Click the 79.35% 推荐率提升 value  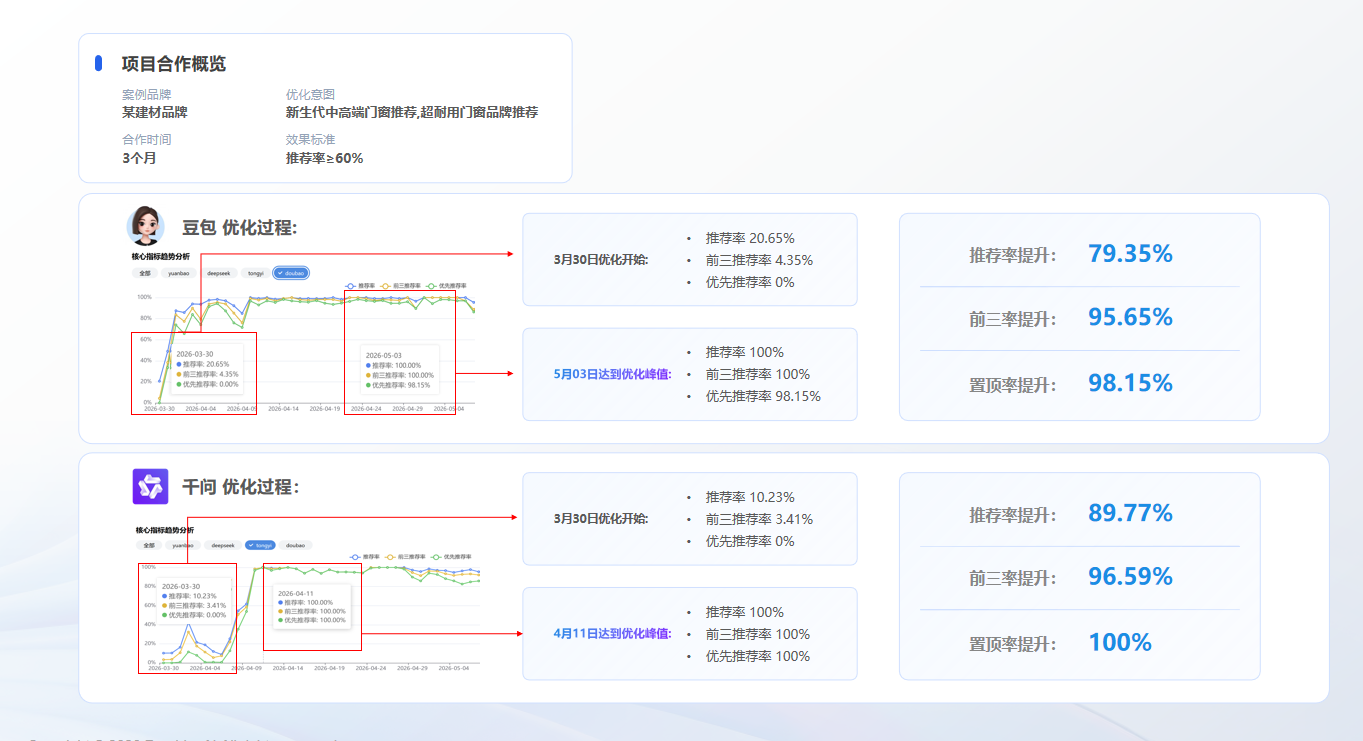(1130, 254)
